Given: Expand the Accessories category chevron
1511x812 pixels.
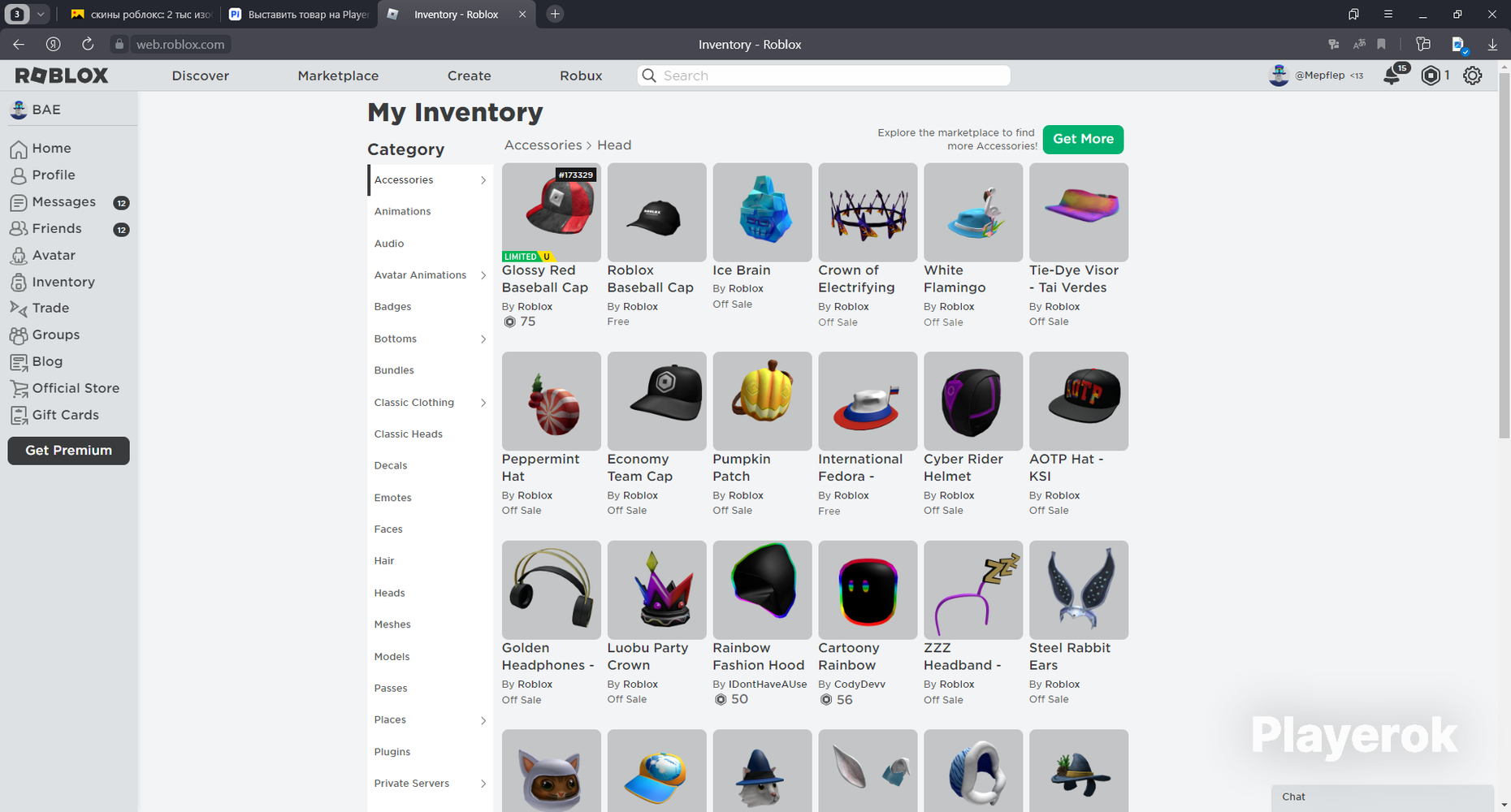Looking at the screenshot, I should (483, 180).
